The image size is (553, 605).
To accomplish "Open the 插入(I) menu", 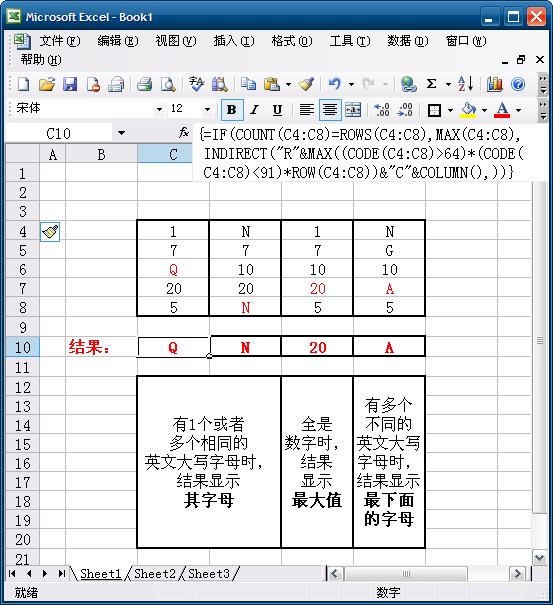I will tap(234, 41).
